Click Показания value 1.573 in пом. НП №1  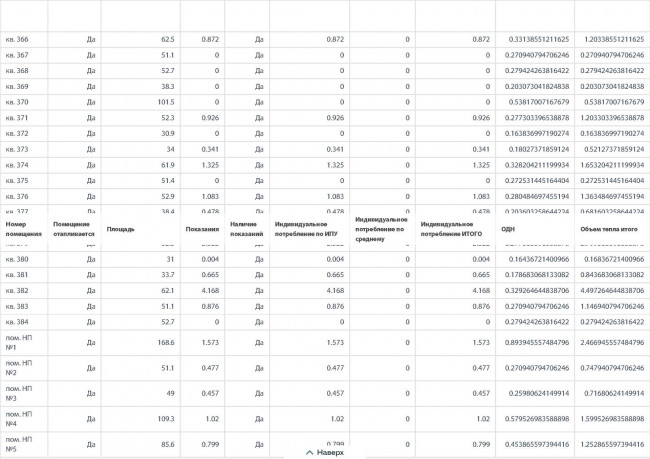pyautogui.click(x=210, y=342)
